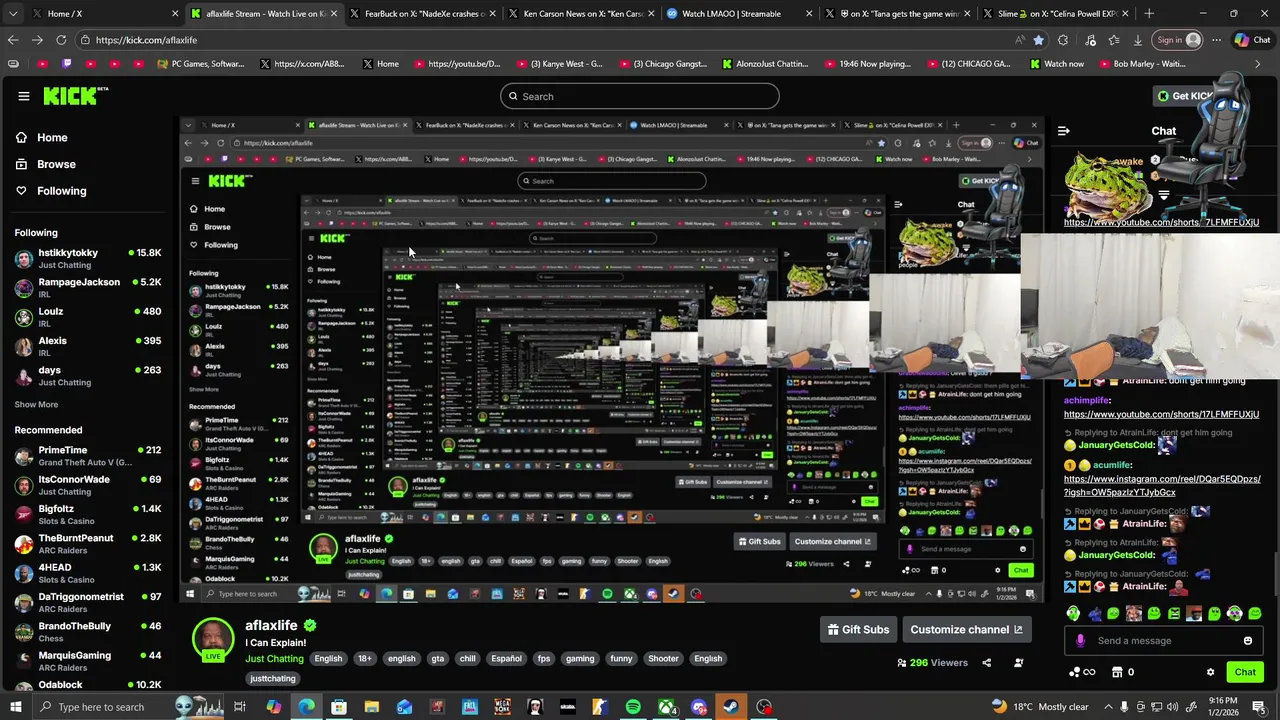Open hstikkytokky channel in Following list
The width and height of the screenshot is (1280, 720).
[x=87, y=259]
